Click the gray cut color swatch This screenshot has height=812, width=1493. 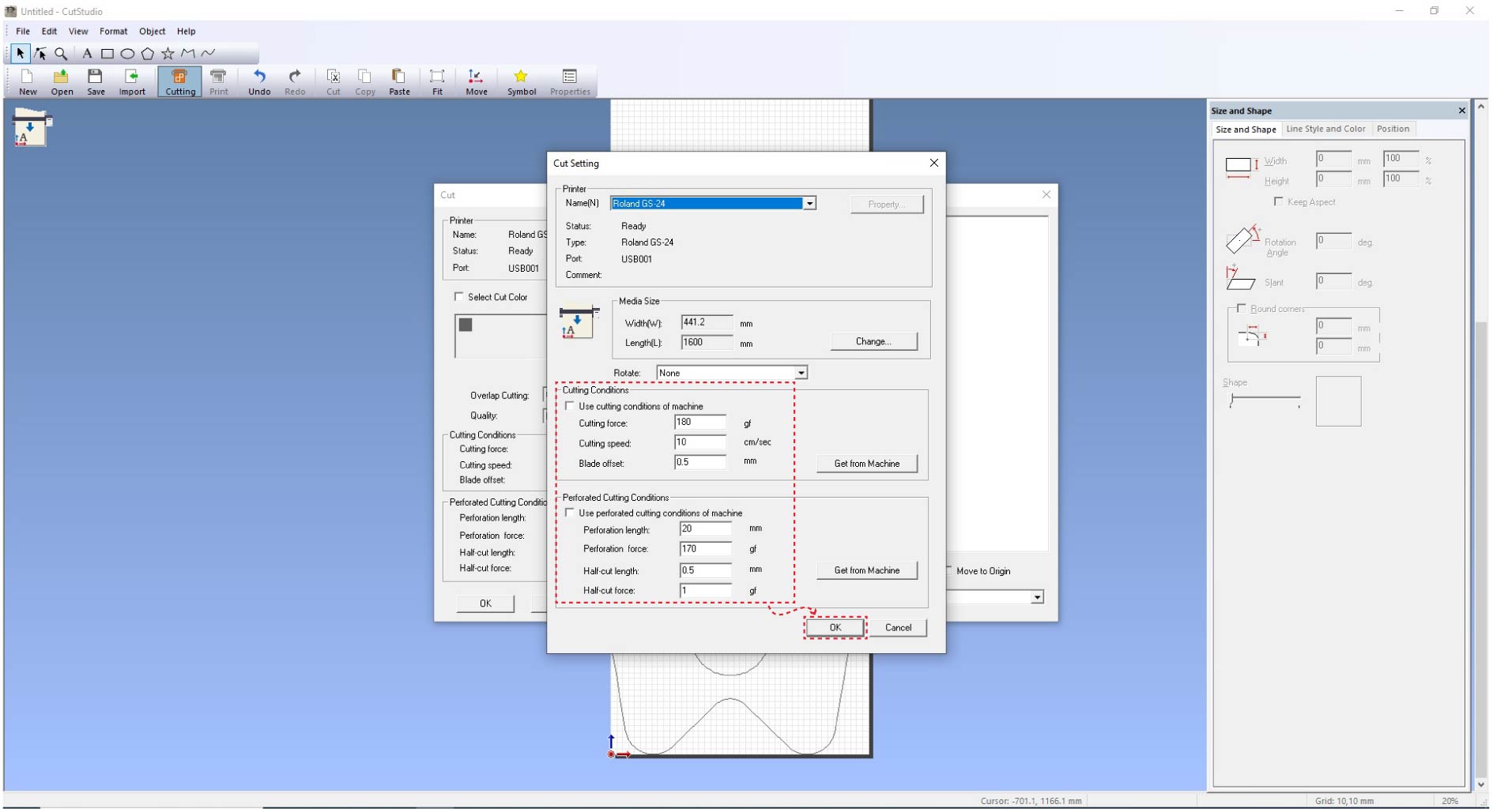point(466,325)
